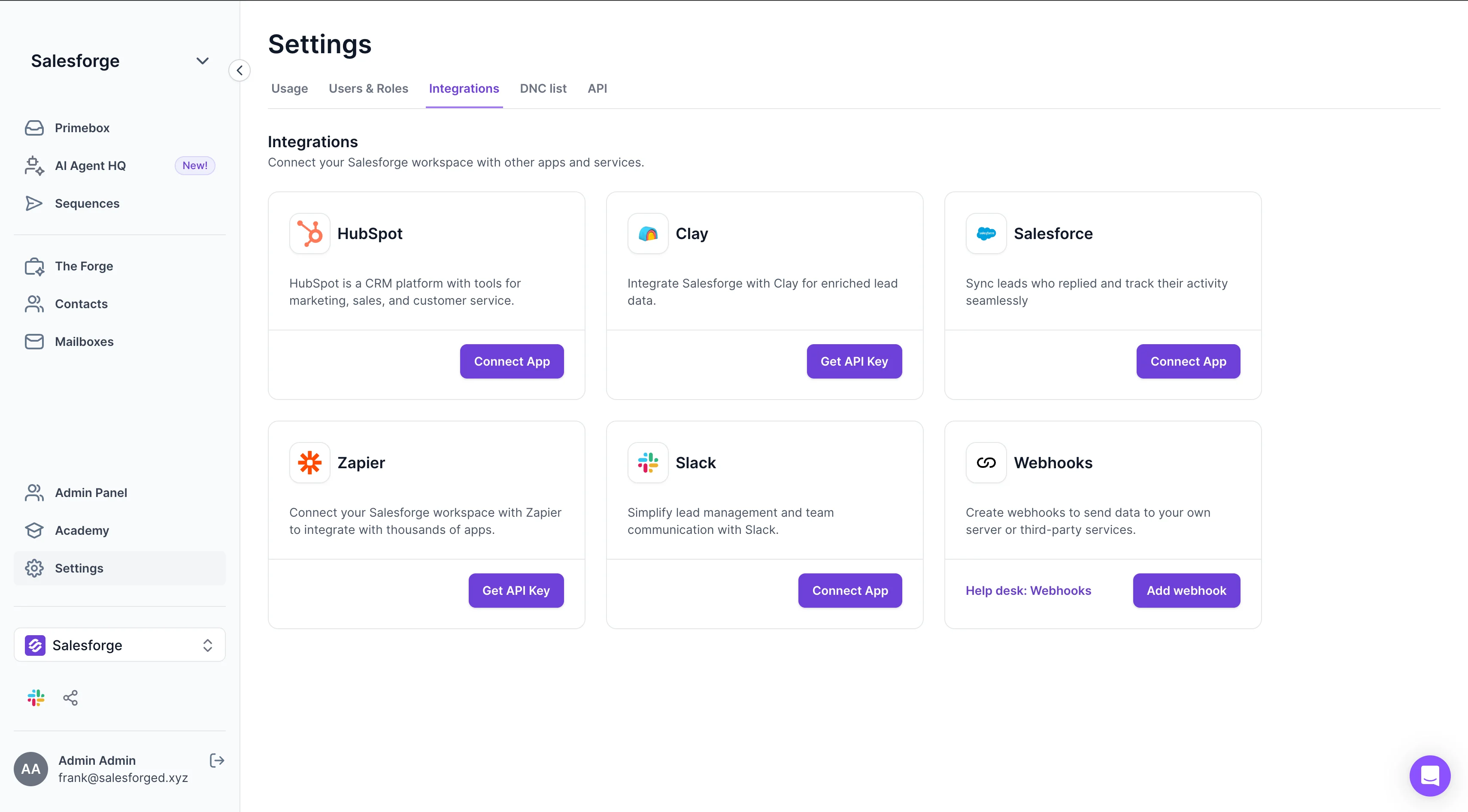This screenshot has height=812, width=1468.
Task: Open the Primebox inbox icon
Action: tap(34, 127)
